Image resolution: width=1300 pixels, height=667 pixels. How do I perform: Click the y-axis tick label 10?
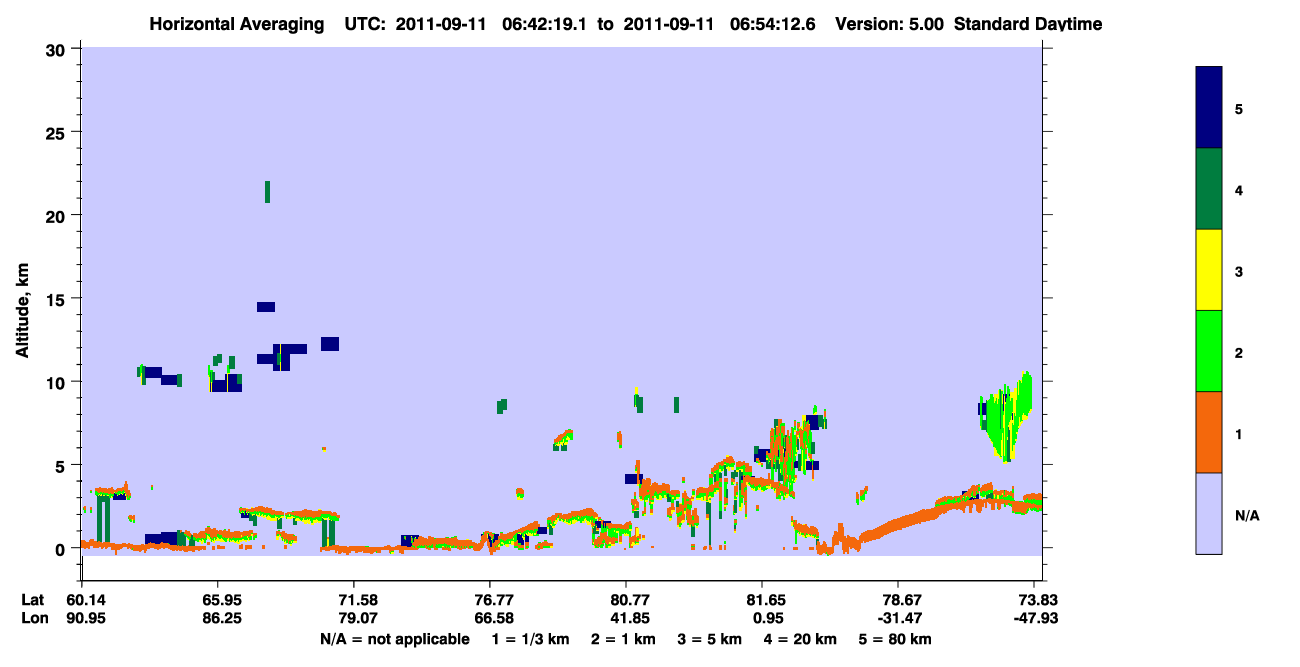pos(58,382)
